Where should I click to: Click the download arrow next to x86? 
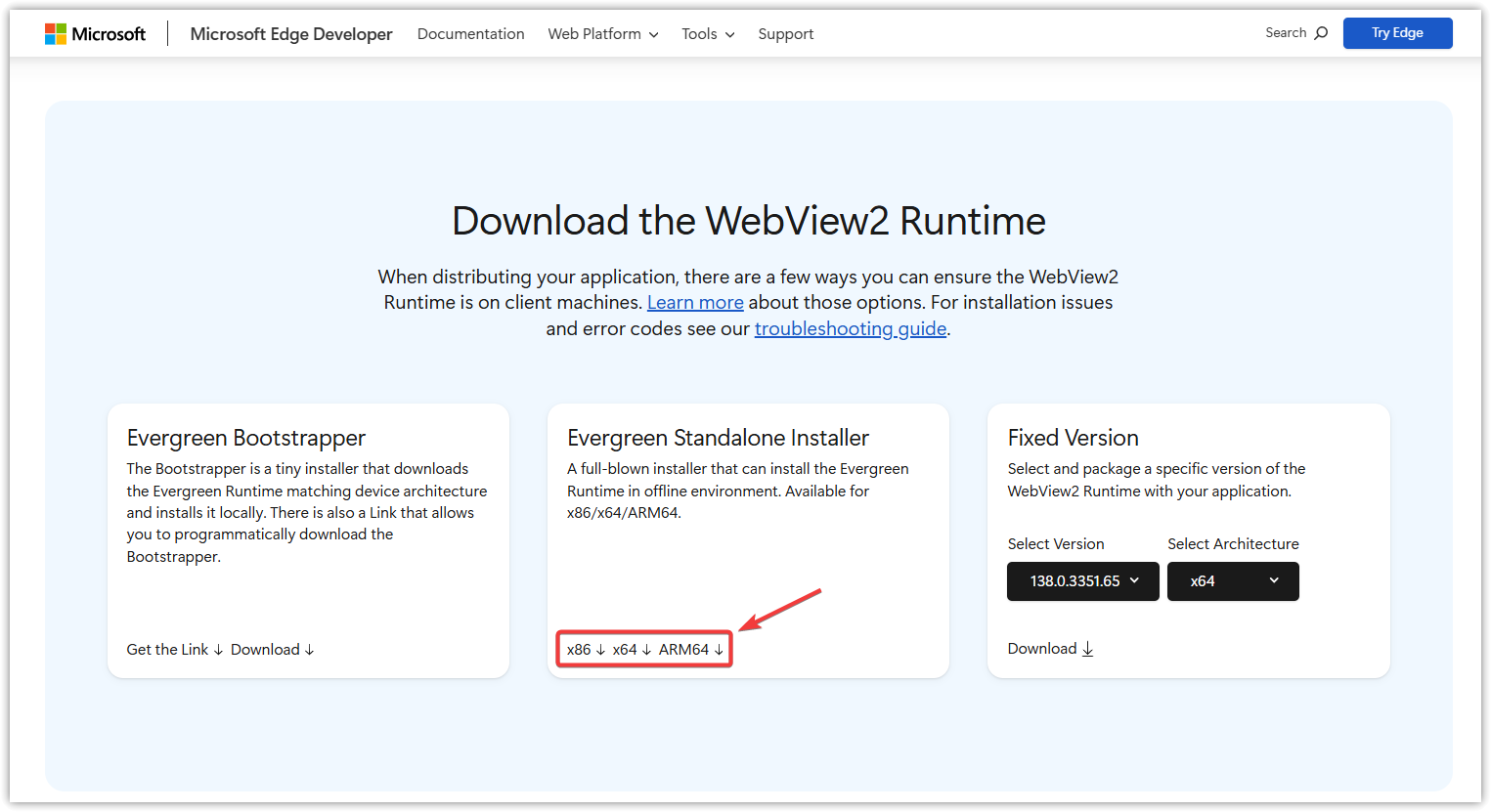coord(600,648)
